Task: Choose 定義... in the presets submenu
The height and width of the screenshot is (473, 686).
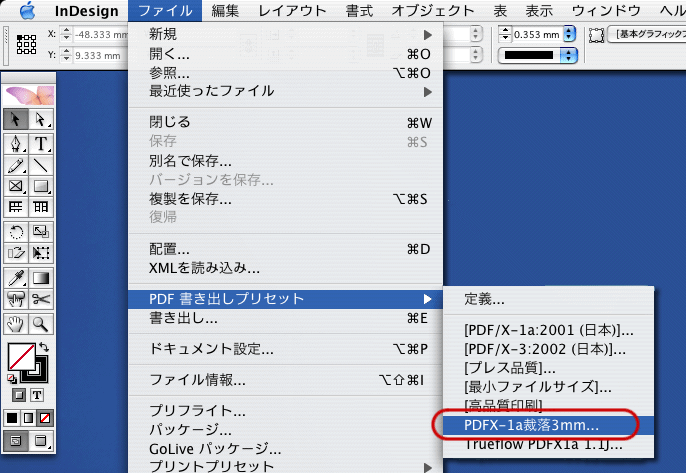Action: [549, 299]
